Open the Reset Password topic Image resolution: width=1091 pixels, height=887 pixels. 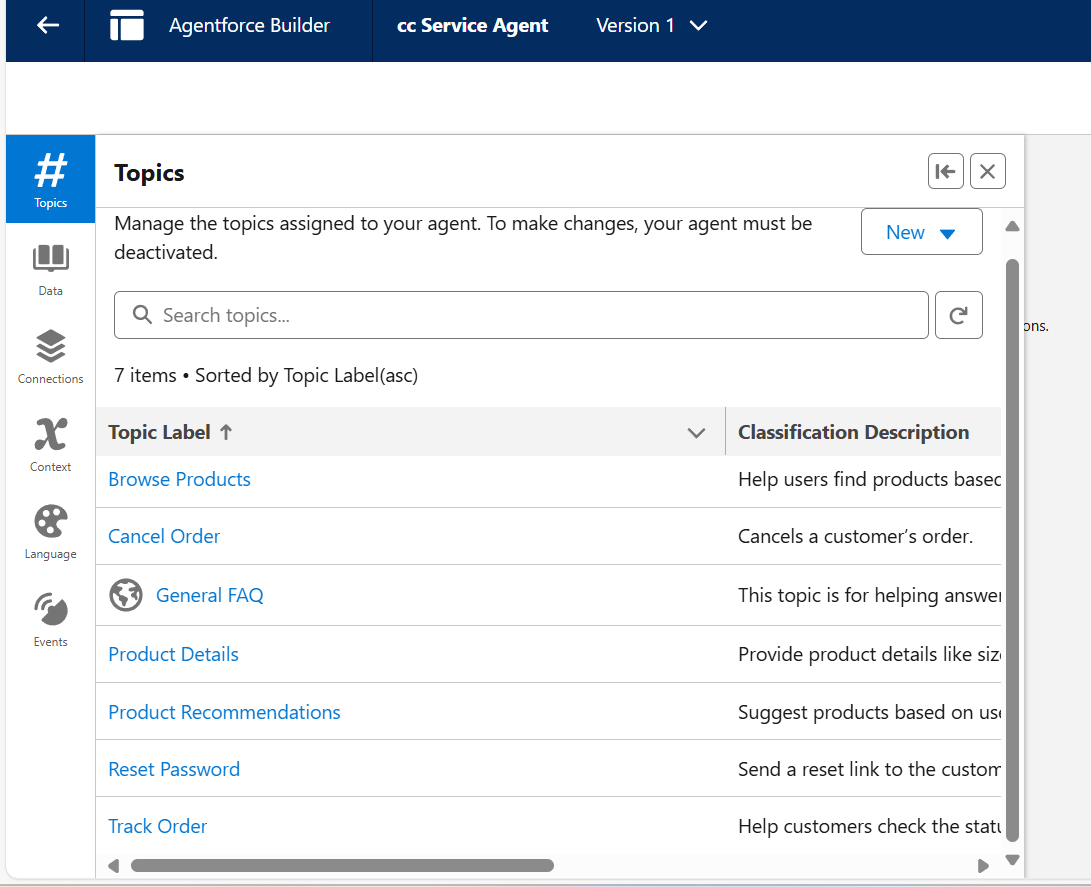point(174,770)
